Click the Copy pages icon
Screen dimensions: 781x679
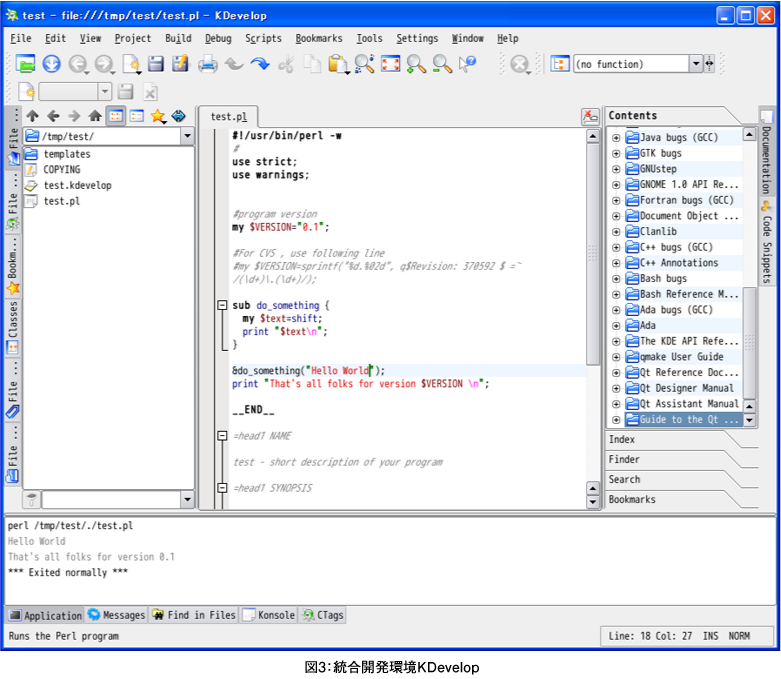point(312,64)
